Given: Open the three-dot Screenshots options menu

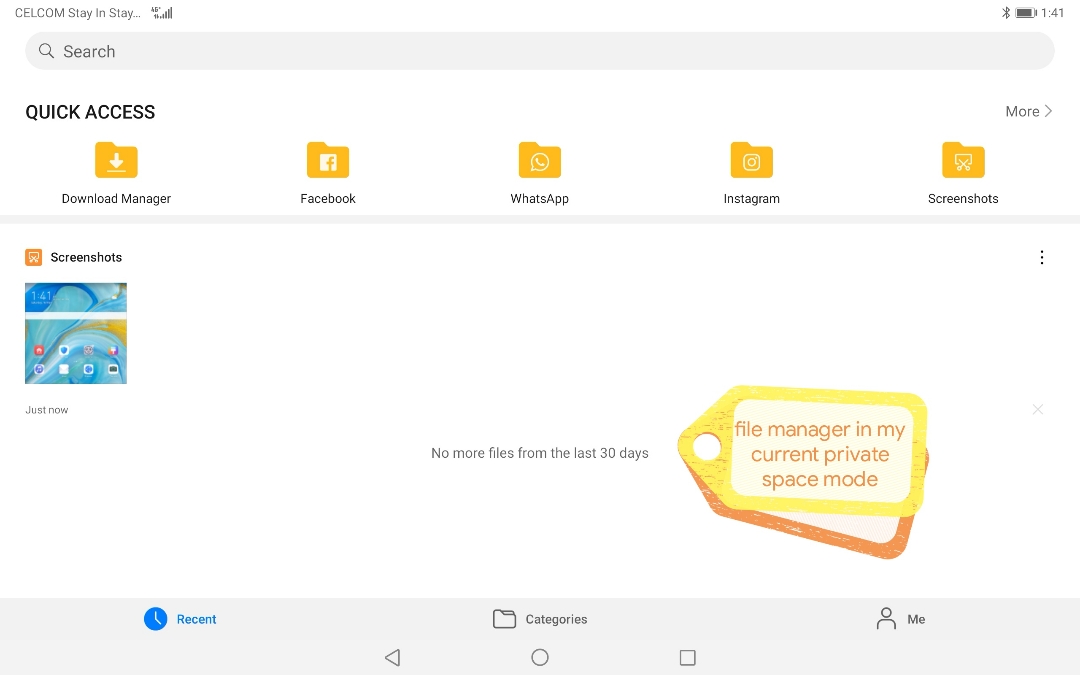Looking at the screenshot, I should [1041, 258].
